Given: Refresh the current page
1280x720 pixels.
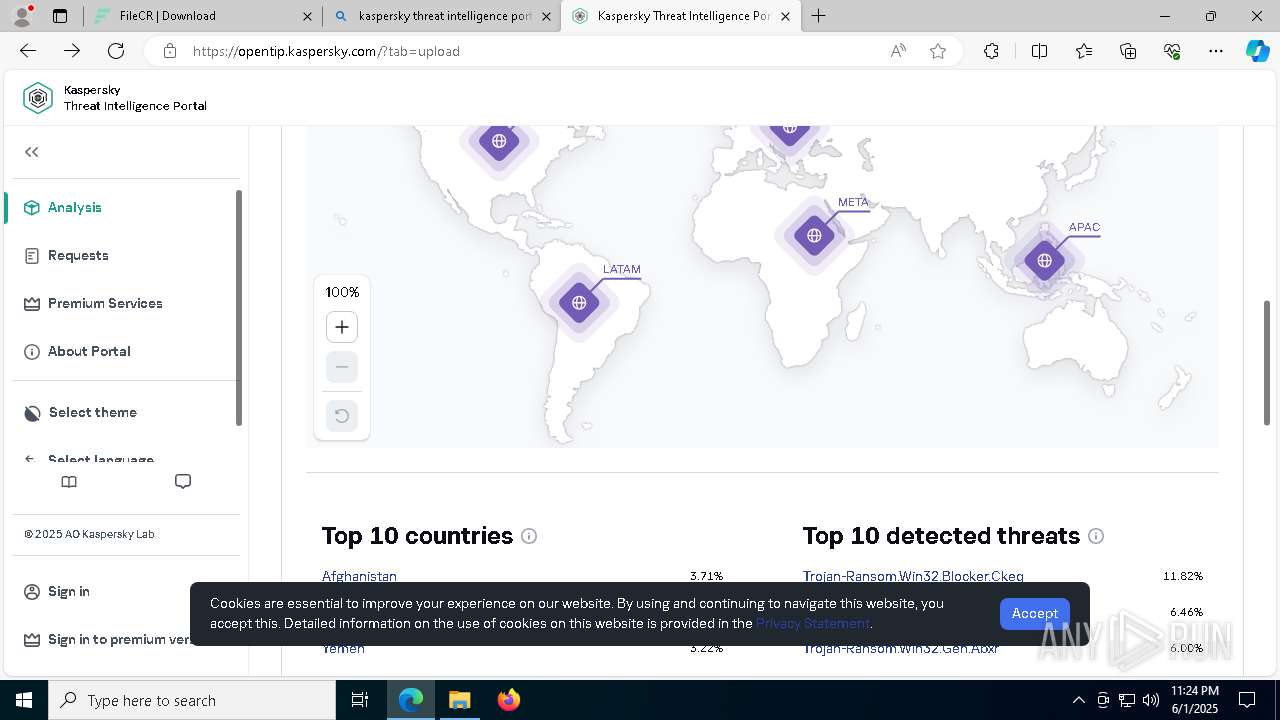Looking at the screenshot, I should 116,51.
